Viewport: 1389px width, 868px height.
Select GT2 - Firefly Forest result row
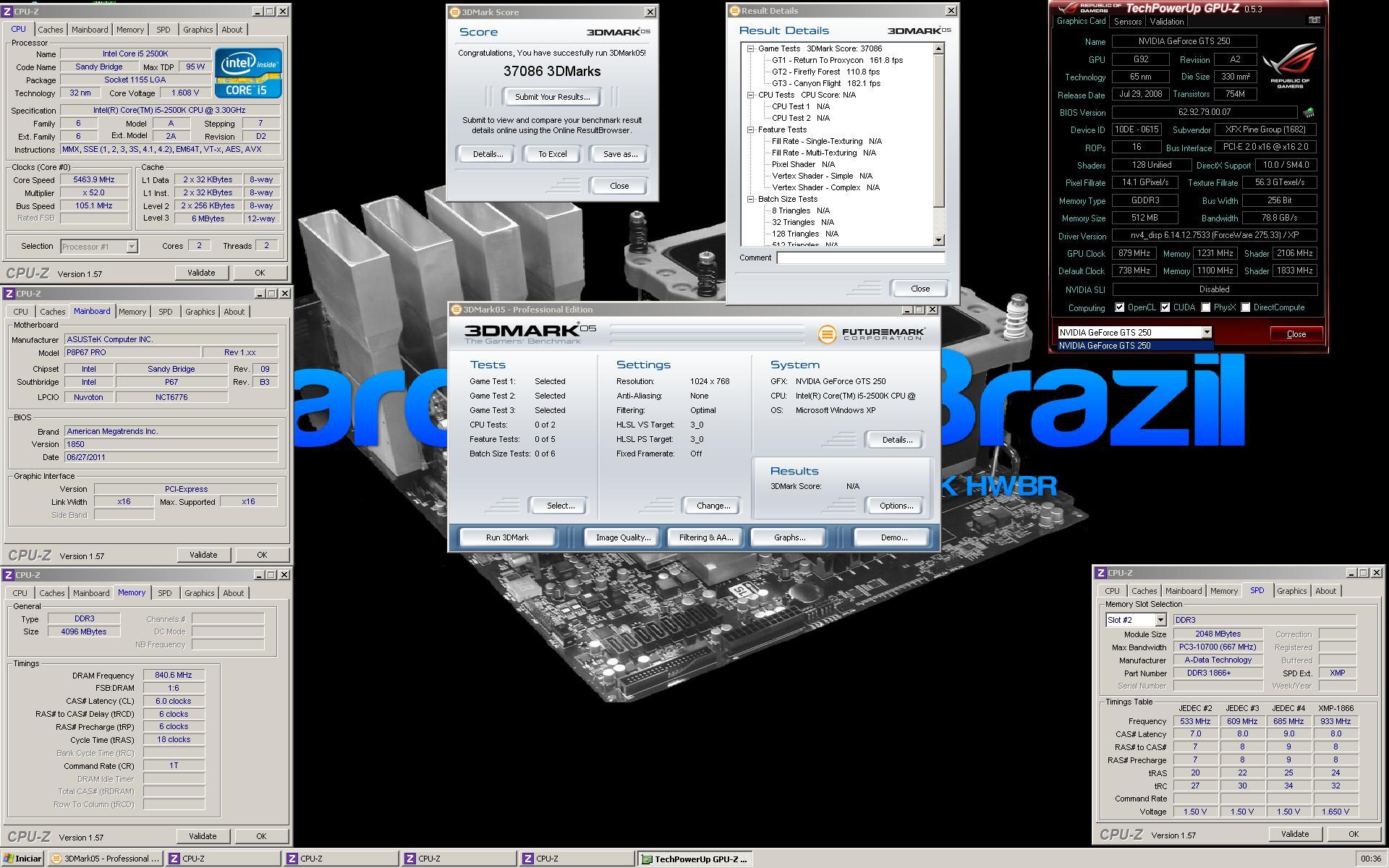(825, 72)
